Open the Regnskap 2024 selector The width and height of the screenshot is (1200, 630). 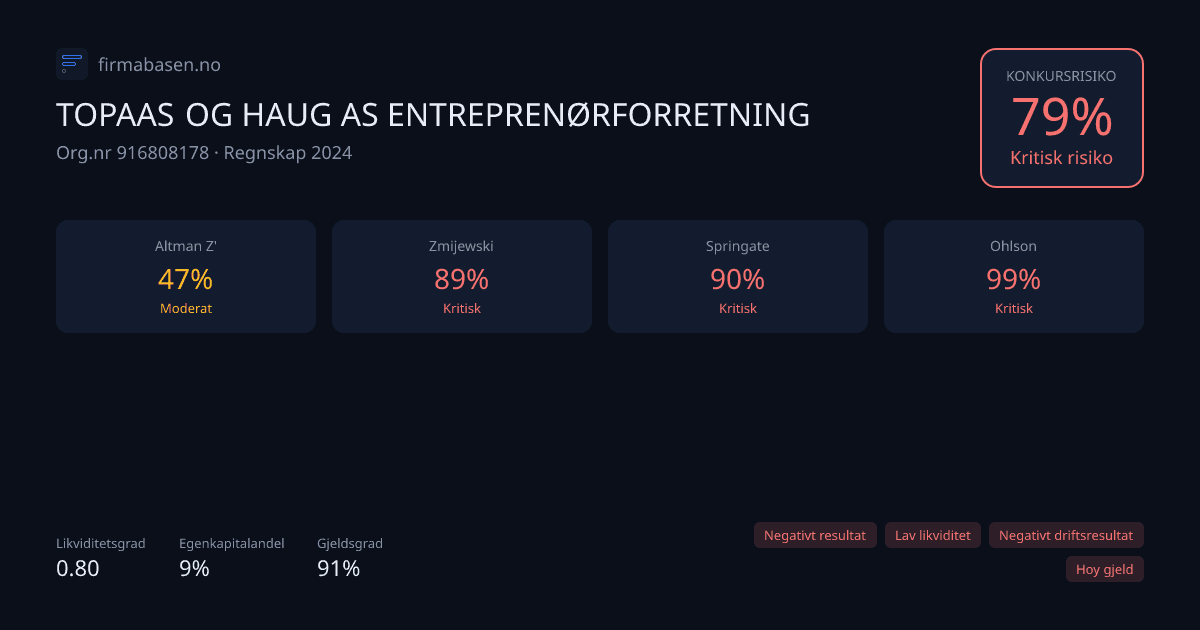pyautogui.click(x=287, y=152)
